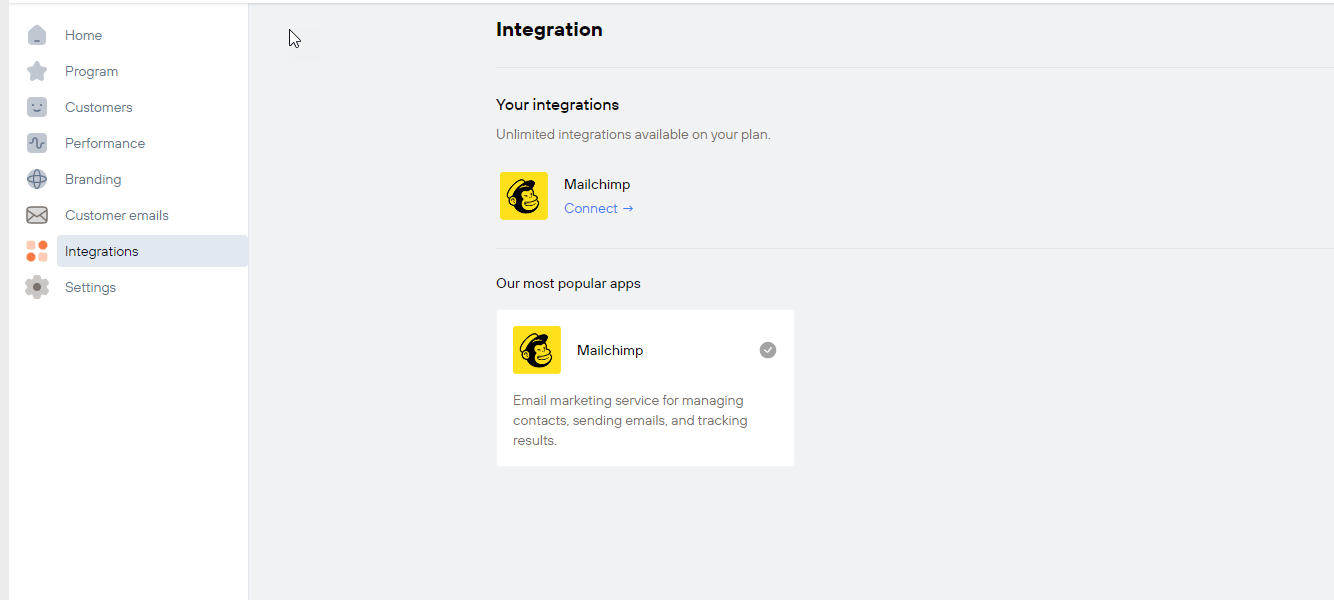The height and width of the screenshot is (600, 1334).
Task: Click 'Unlimited integrations available on your plan' text
Action: click(x=633, y=134)
